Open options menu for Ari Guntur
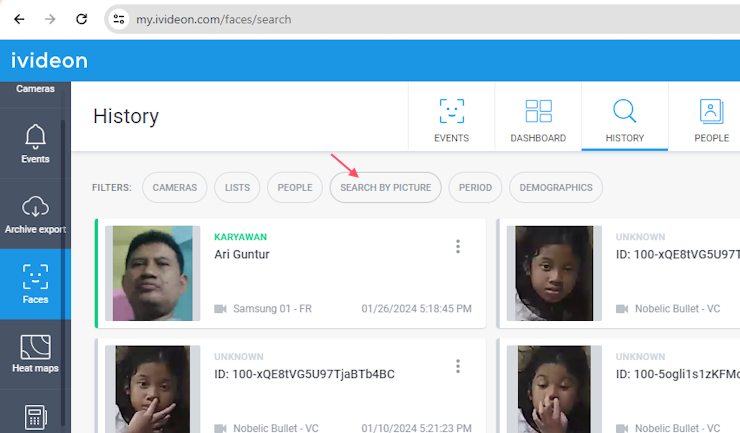 (458, 246)
